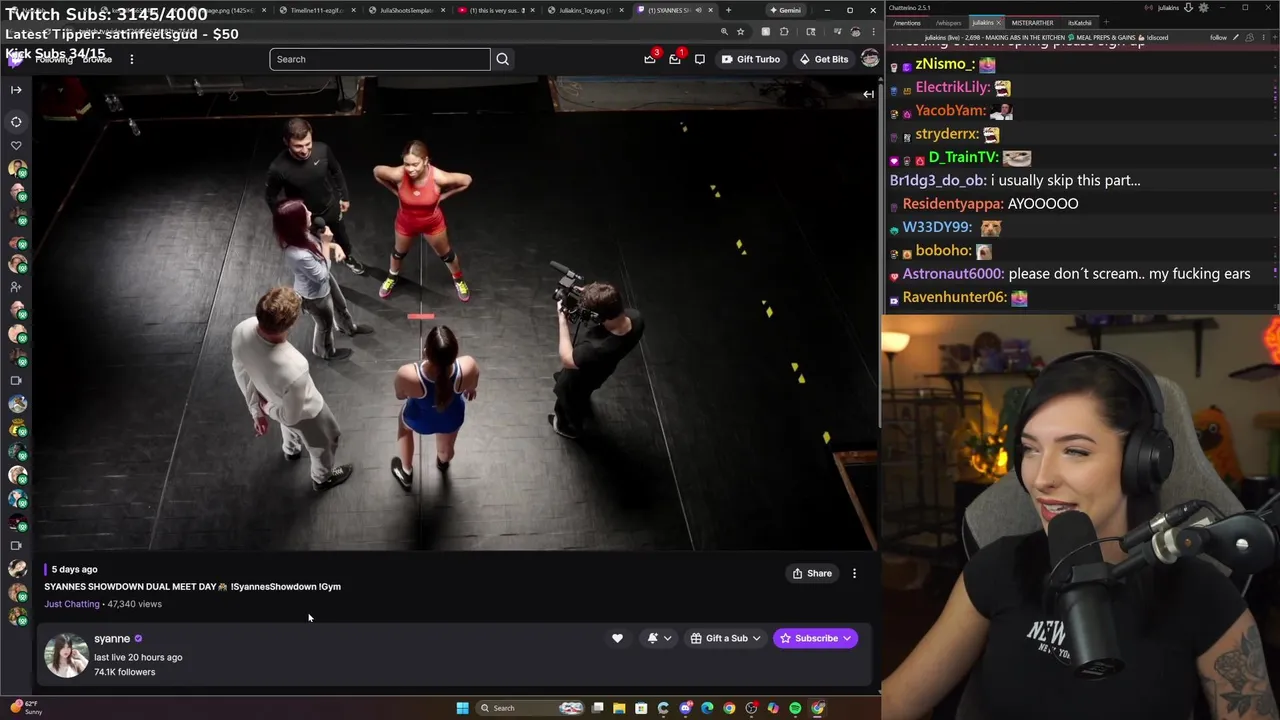Click username Ravenhunter06 in chat
Viewport: 1280px width, 720px height.
[x=954, y=297]
